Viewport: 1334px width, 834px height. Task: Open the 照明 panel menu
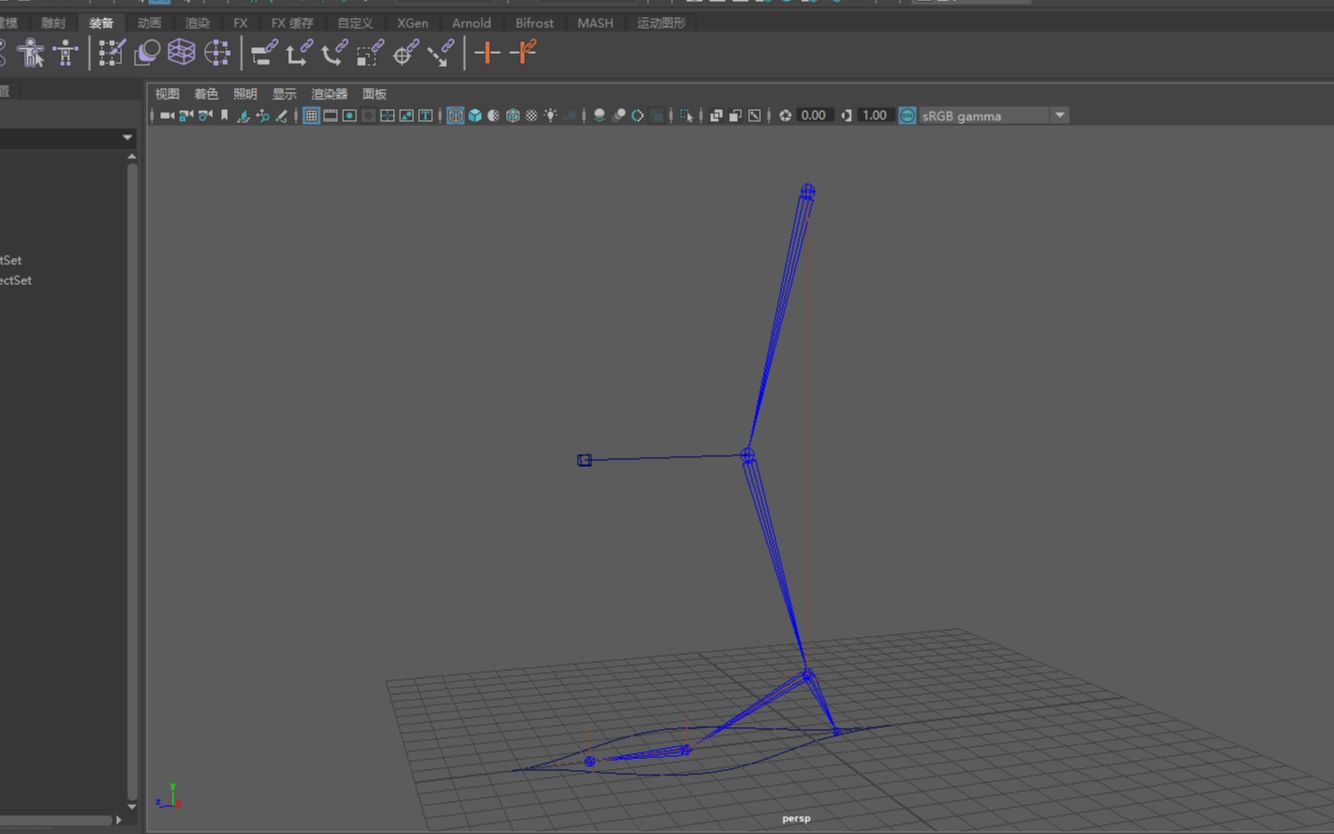tap(245, 94)
